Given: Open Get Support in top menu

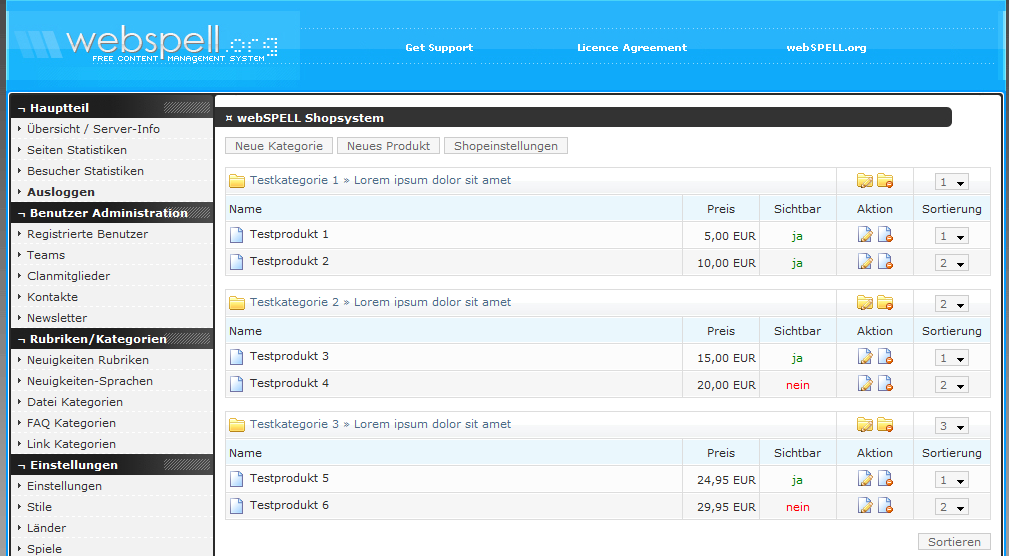Looking at the screenshot, I should point(439,48).
